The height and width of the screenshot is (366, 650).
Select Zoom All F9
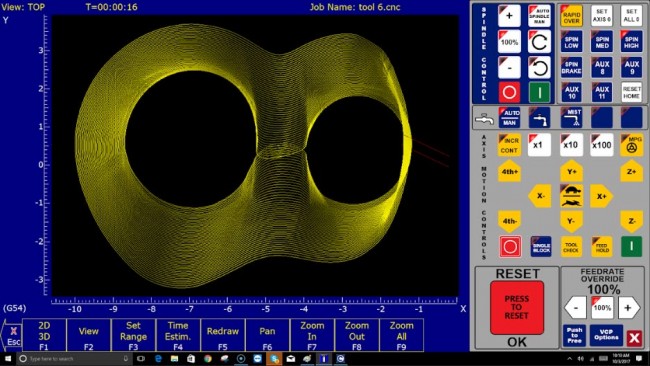[401, 335]
